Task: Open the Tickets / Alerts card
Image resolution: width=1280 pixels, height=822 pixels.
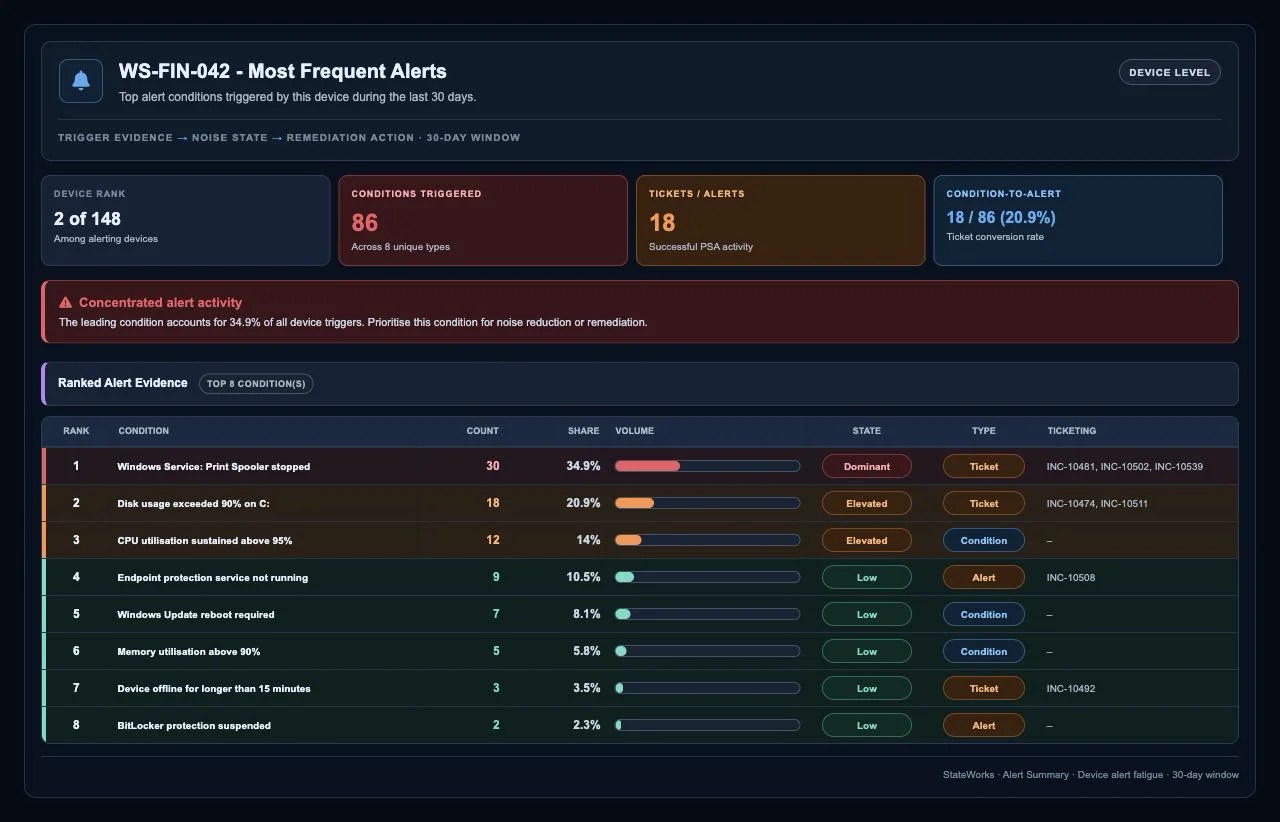Action: tap(780, 221)
